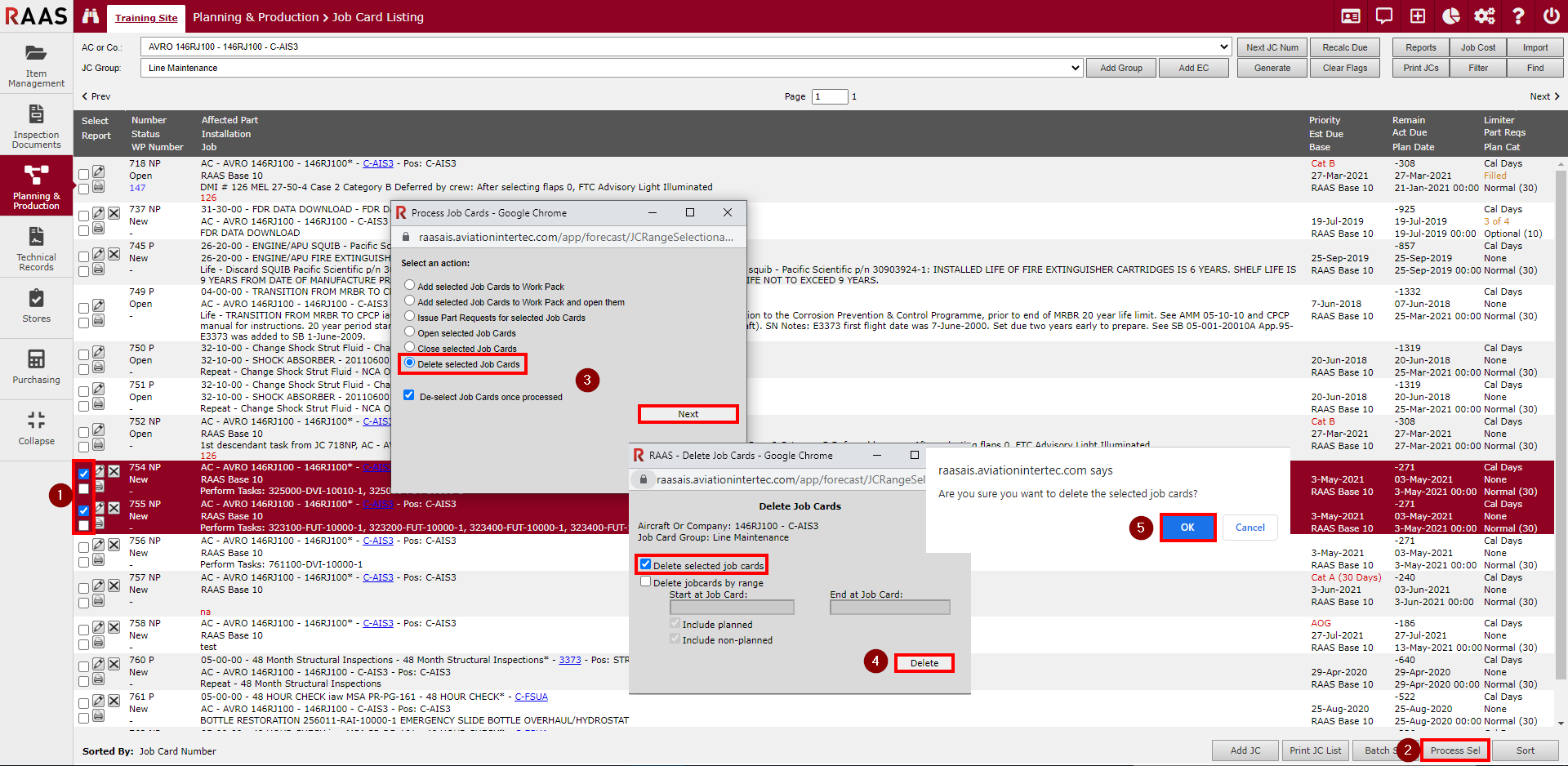Open Technical Records sidebar module
1568x766 pixels.
36,249
